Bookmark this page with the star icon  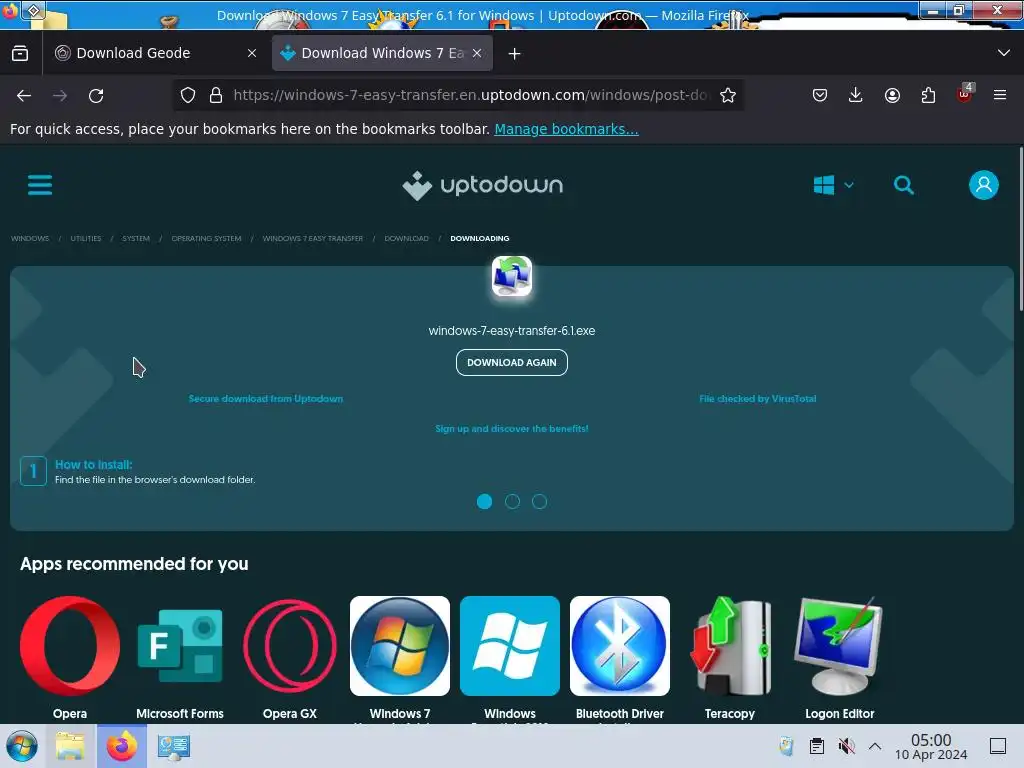tap(728, 95)
